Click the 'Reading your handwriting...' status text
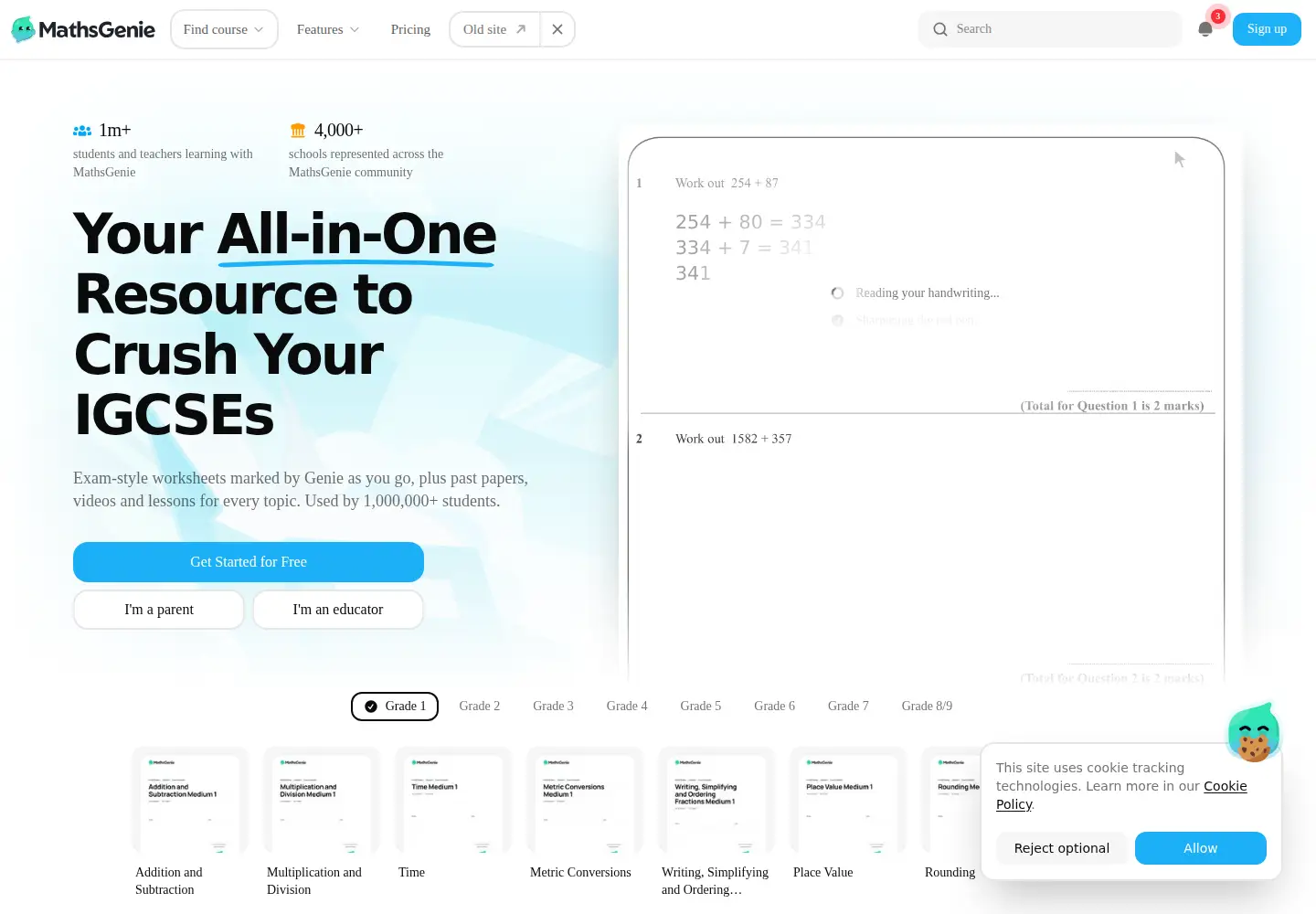The width and height of the screenshot is (1316, 914). (928, 292)
